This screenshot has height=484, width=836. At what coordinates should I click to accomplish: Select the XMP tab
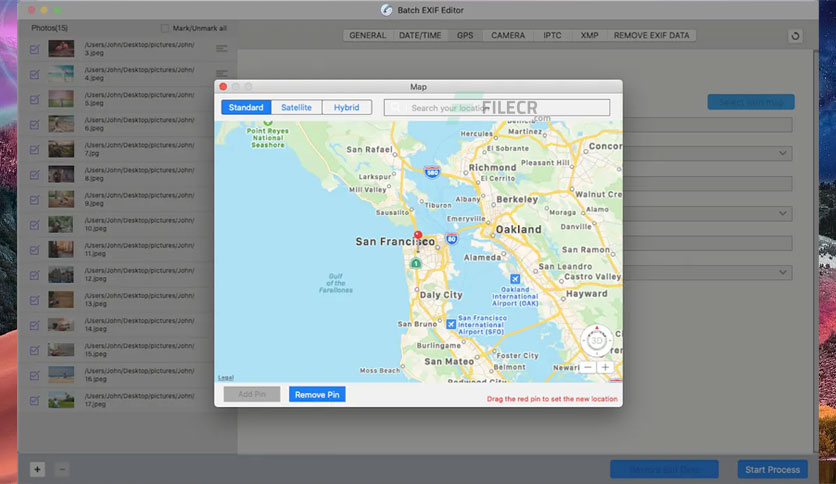point(589,35)
